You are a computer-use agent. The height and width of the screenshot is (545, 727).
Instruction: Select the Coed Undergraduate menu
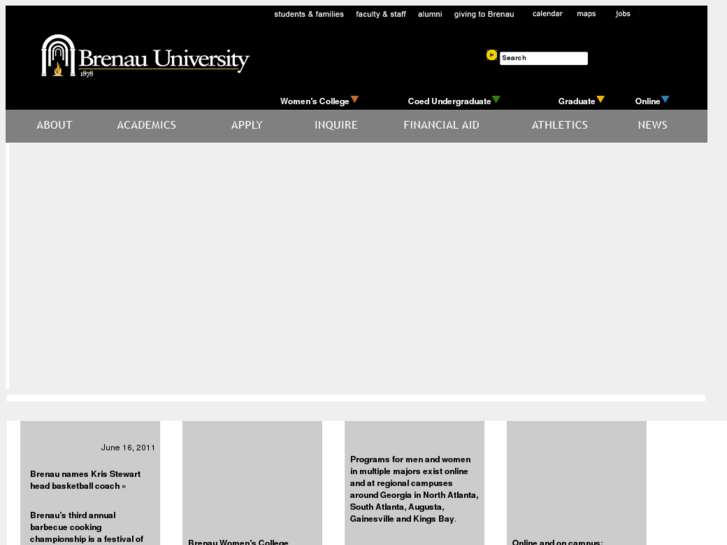click(449, 102)
